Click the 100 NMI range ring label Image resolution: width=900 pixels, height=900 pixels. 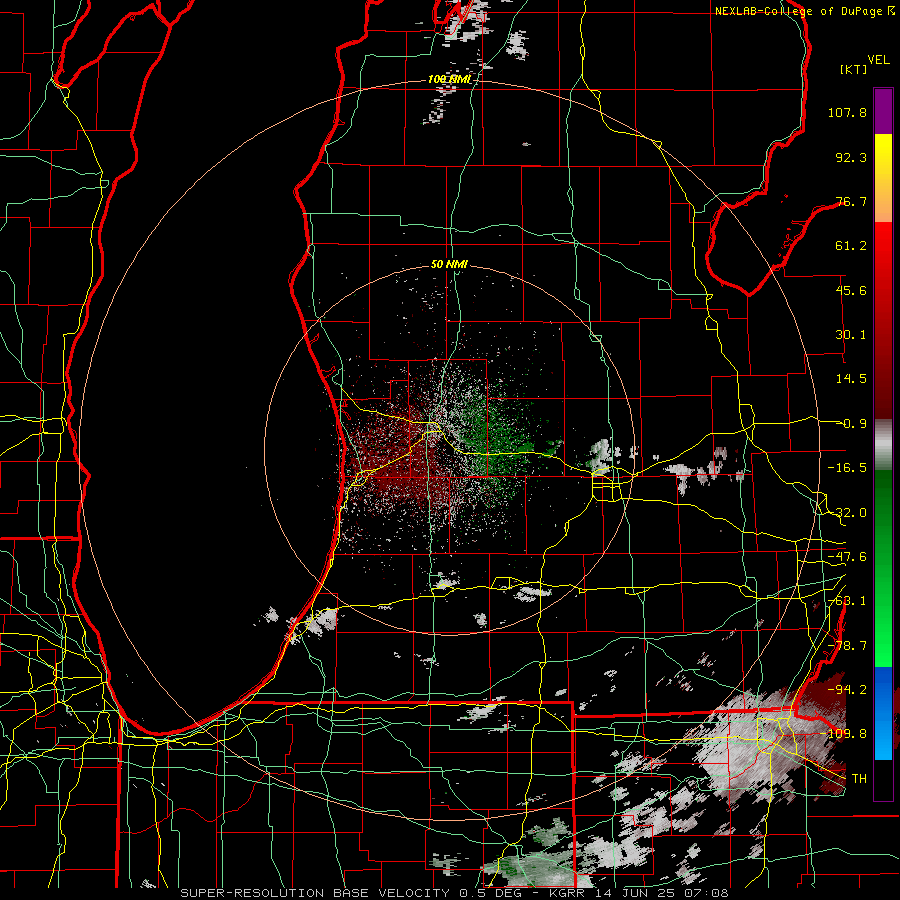pos(449,79)
